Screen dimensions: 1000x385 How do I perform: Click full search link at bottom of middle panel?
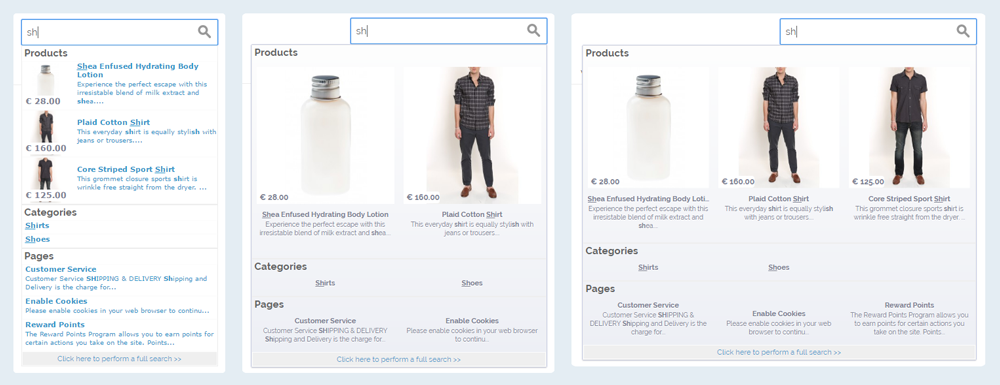coord(399,360)
